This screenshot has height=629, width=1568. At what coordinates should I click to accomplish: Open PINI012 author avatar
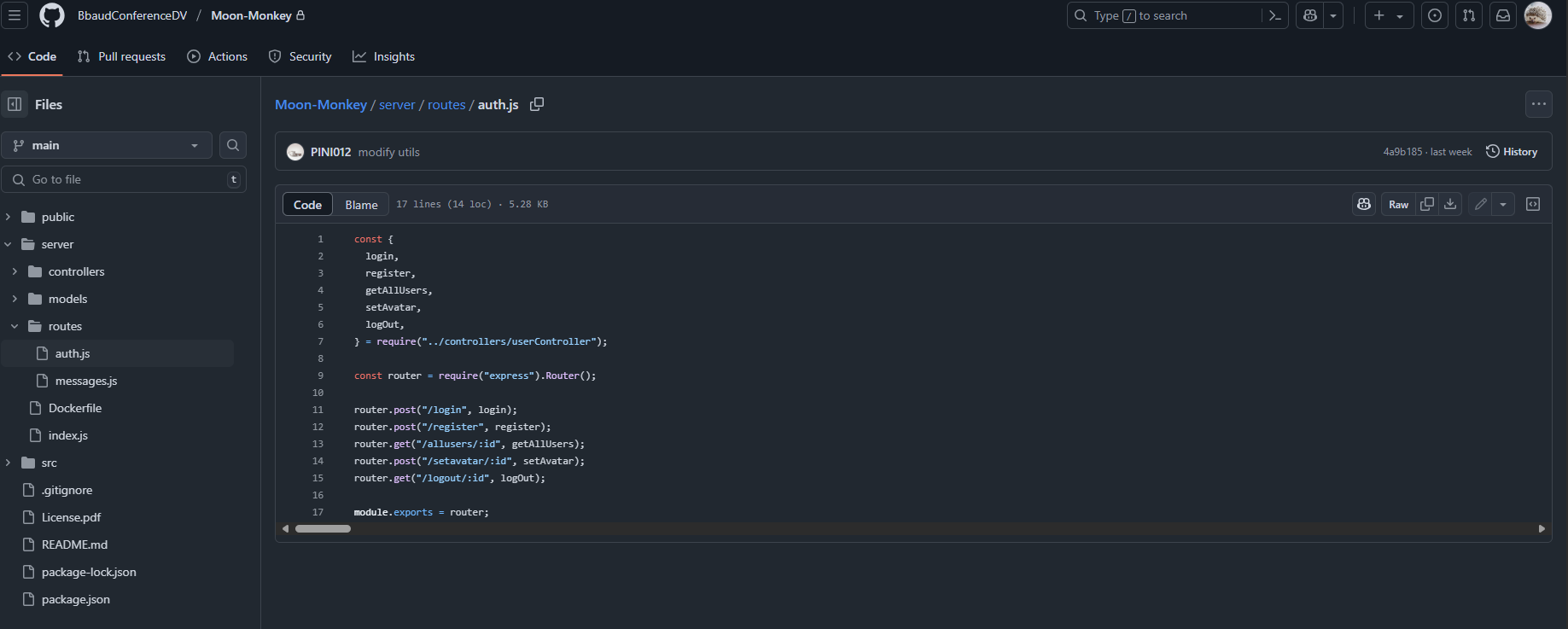click(x=295, y=152)
